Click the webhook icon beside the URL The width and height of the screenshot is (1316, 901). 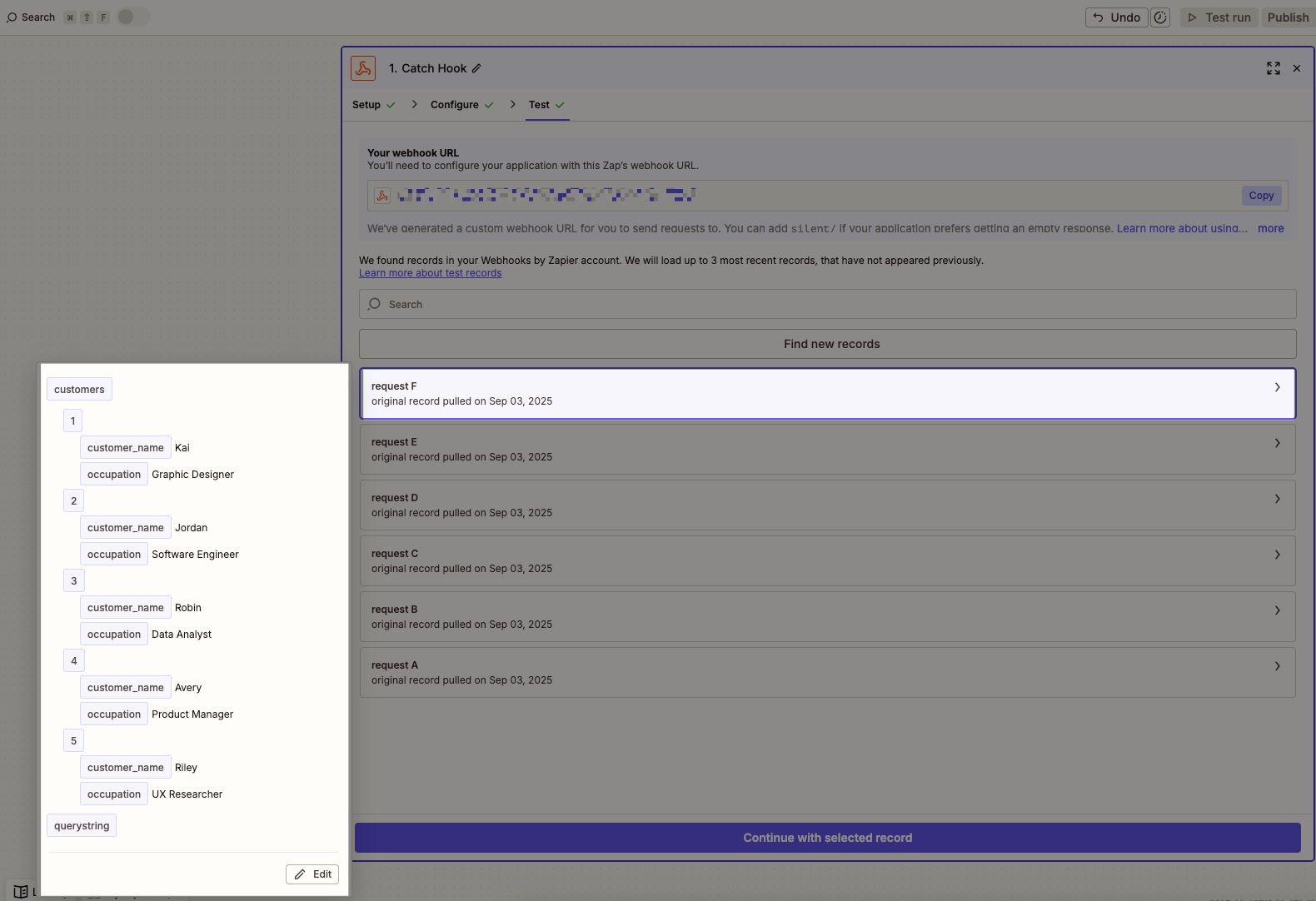coord(382,196)
